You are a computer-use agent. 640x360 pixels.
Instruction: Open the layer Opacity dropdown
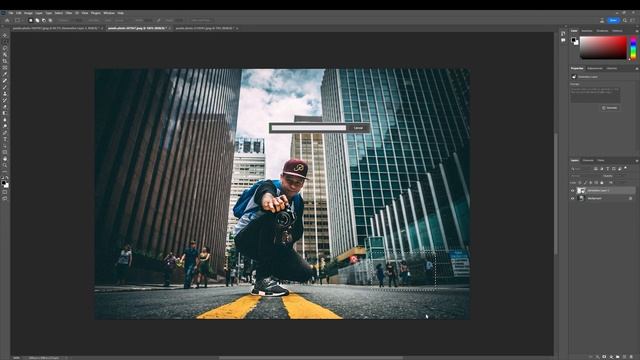pyautogui.click(x=620, y=176)
